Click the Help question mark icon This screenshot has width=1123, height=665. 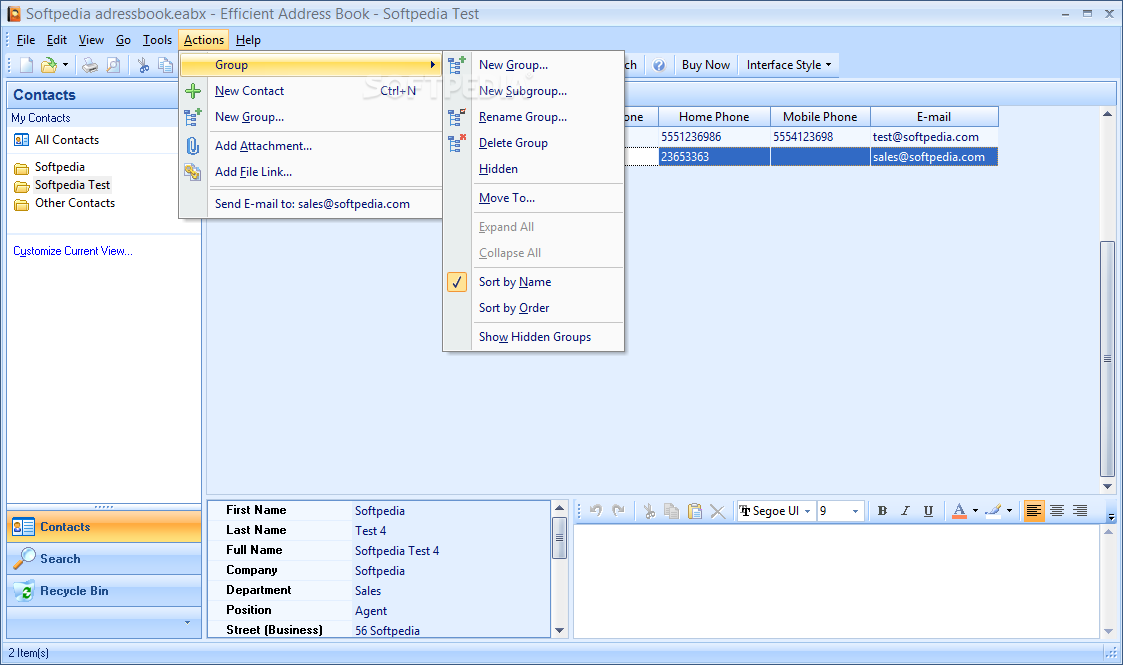click(x=659, y=65)
